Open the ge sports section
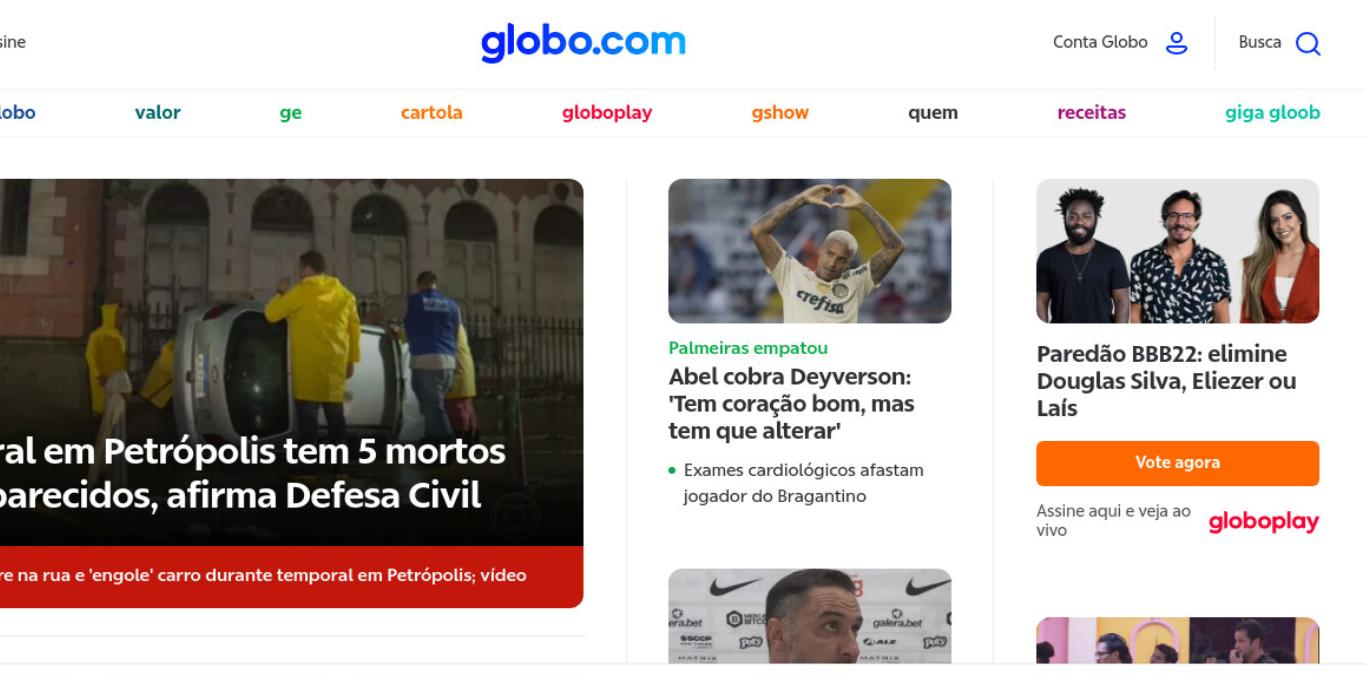This screenshot has height=677, width=1366. coord(290,113)
